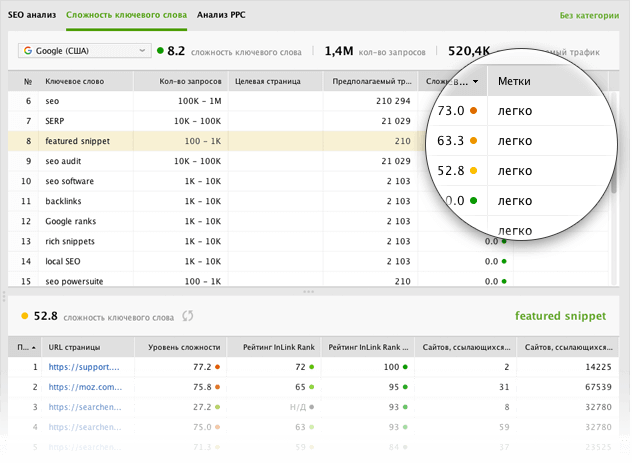Click the Google logo icon in dropdown
The image size is (632, 463).
pos(28,51)
